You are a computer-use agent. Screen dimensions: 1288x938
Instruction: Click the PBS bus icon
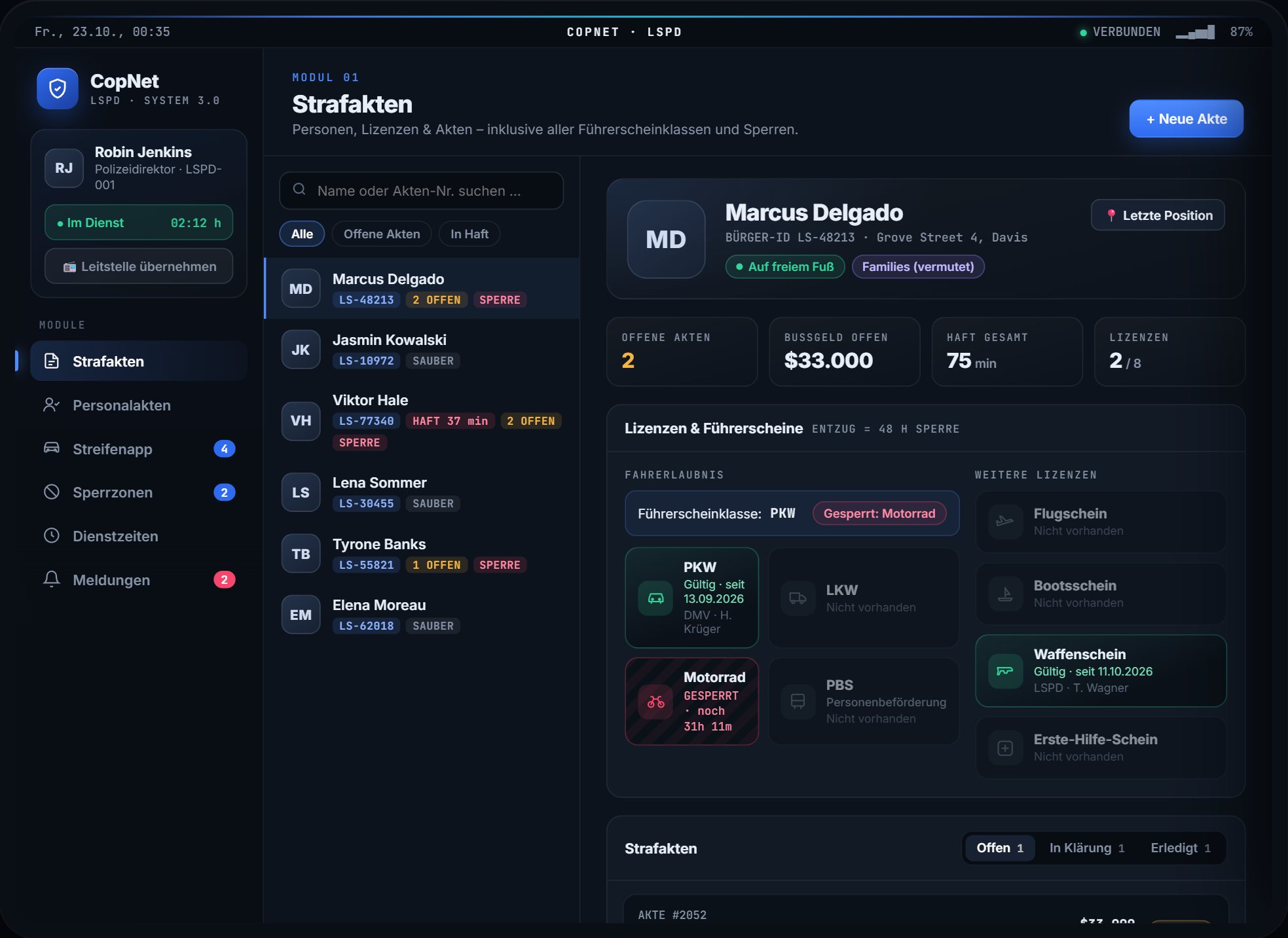coord(798,702)
